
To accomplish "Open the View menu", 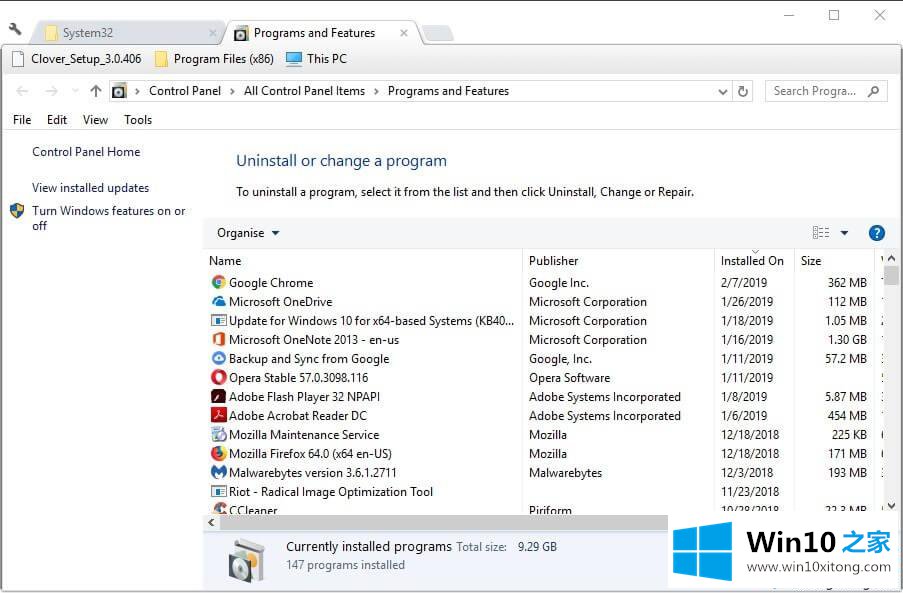I will (x=95, y=120).
